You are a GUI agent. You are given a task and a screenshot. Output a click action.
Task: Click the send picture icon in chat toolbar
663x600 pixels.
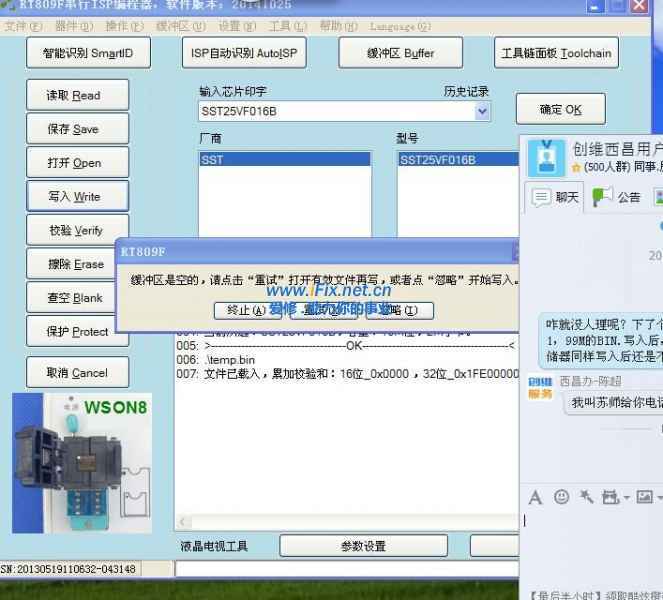coord(644,496)
